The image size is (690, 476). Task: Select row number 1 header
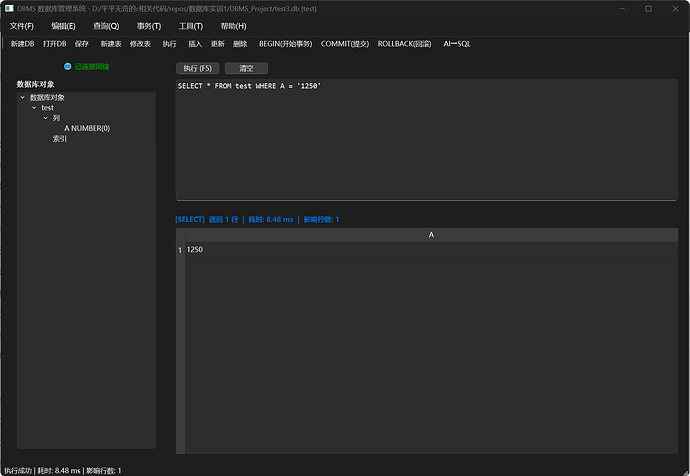[x=180, y=250]
